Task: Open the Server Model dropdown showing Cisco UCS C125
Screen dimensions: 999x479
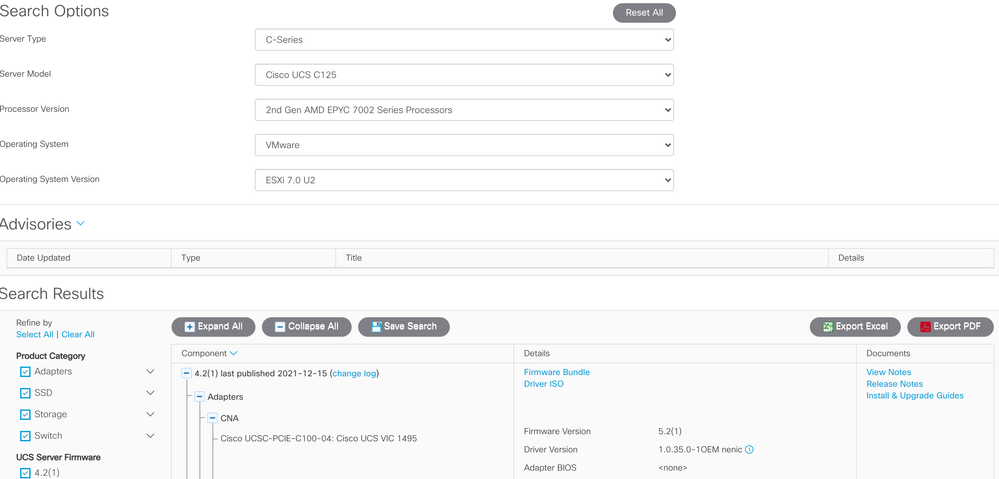Action: 464,75
